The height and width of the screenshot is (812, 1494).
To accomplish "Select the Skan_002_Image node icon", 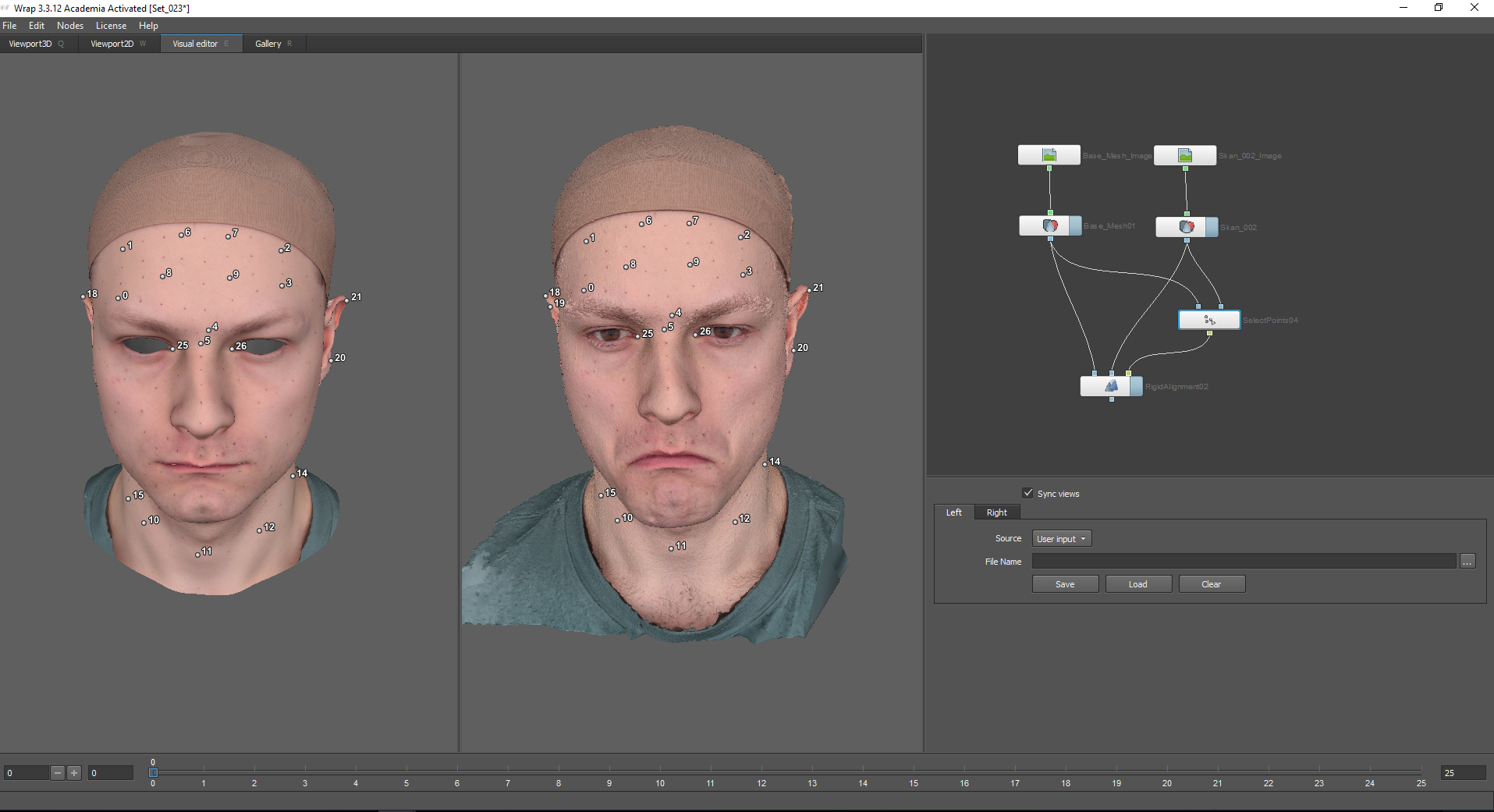I will pos(1185,155).
